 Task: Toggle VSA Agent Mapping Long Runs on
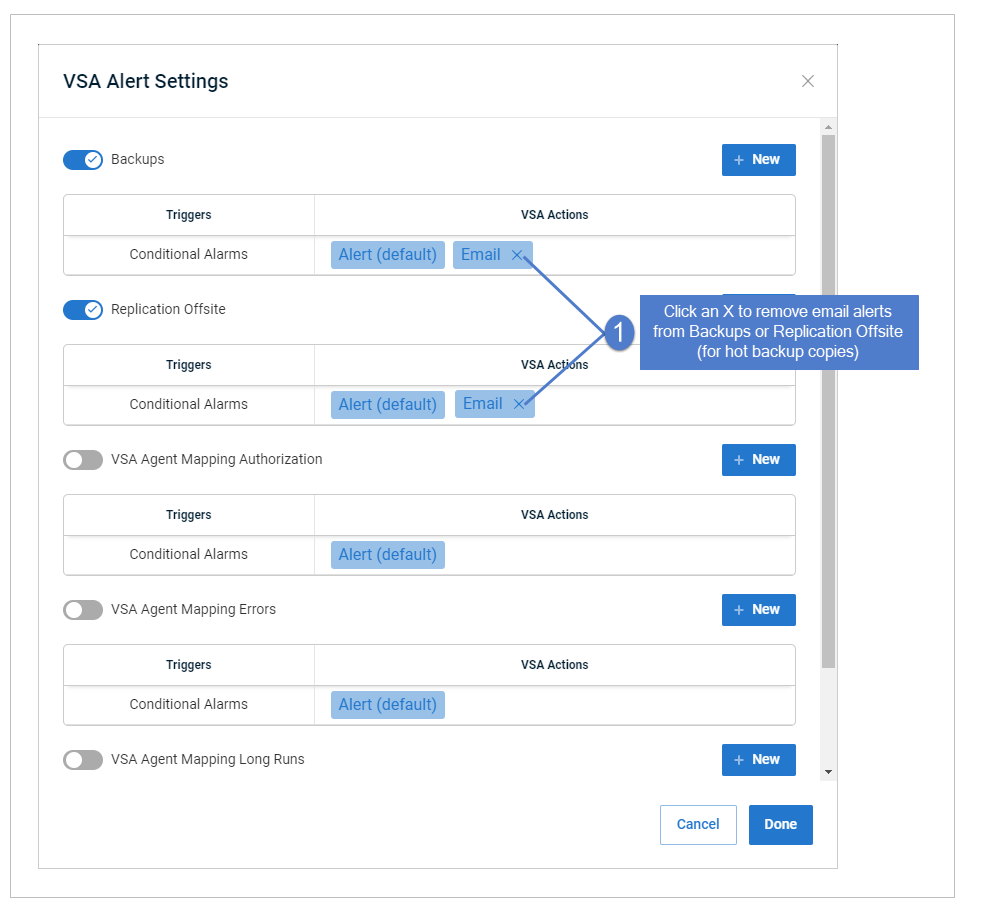83,760
